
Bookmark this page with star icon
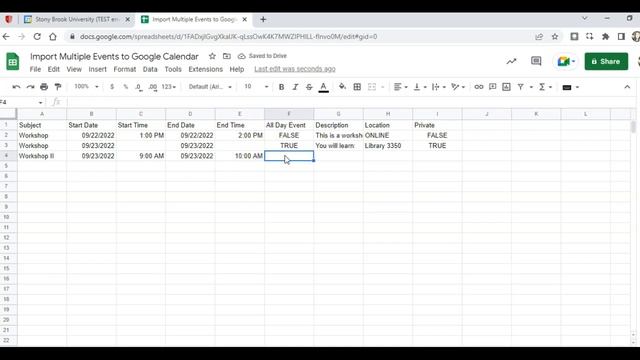(x=555, y=37)
